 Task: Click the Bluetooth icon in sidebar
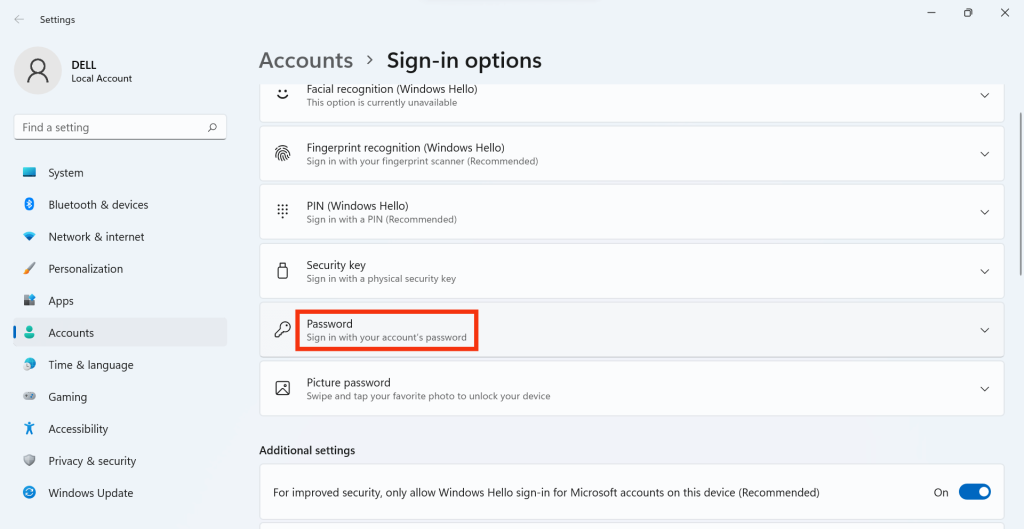[29, 204]
